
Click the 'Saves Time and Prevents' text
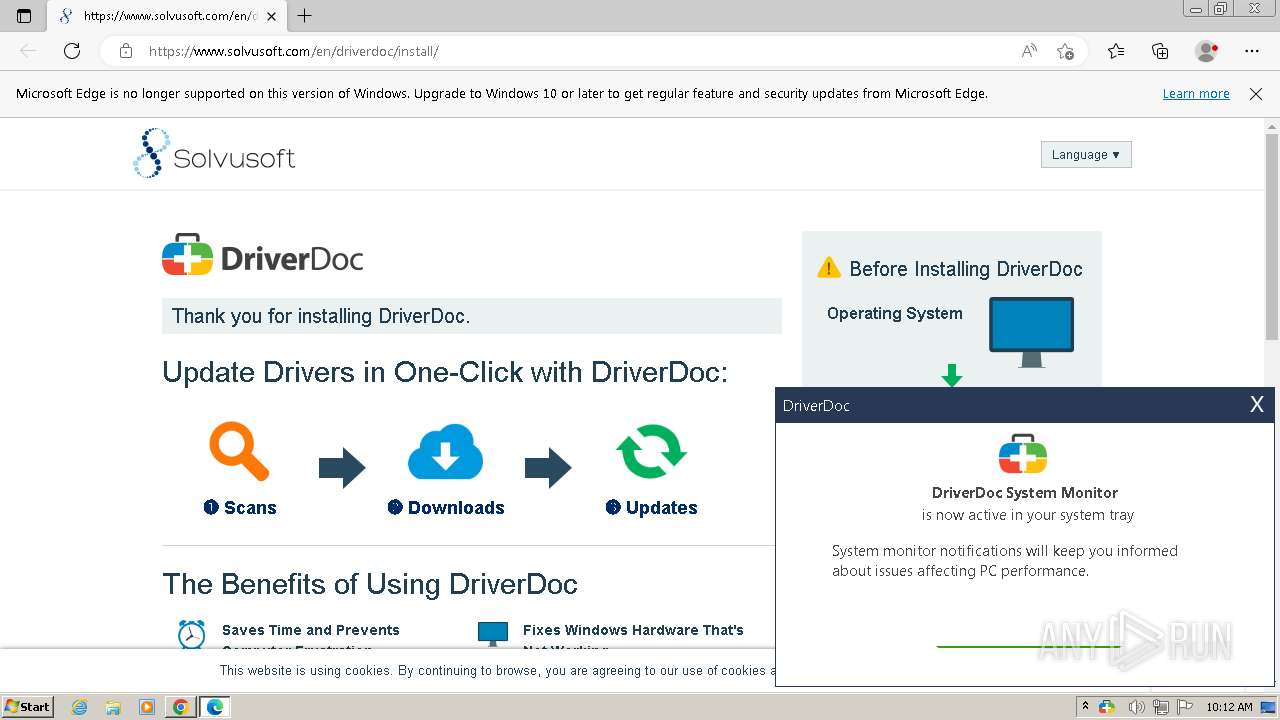point(311,630)
